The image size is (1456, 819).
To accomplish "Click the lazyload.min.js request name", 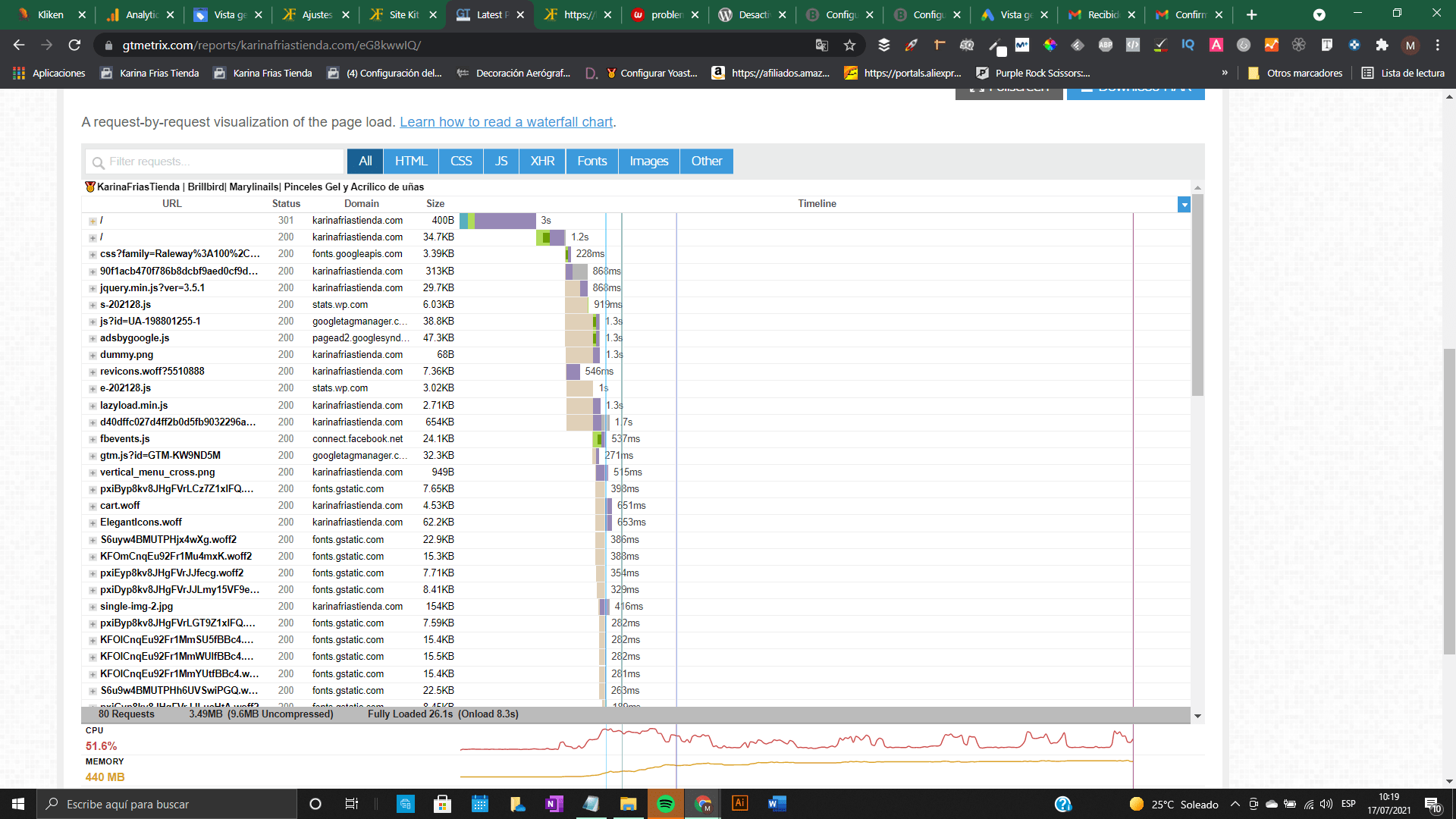I will click(x=133, y=406).
